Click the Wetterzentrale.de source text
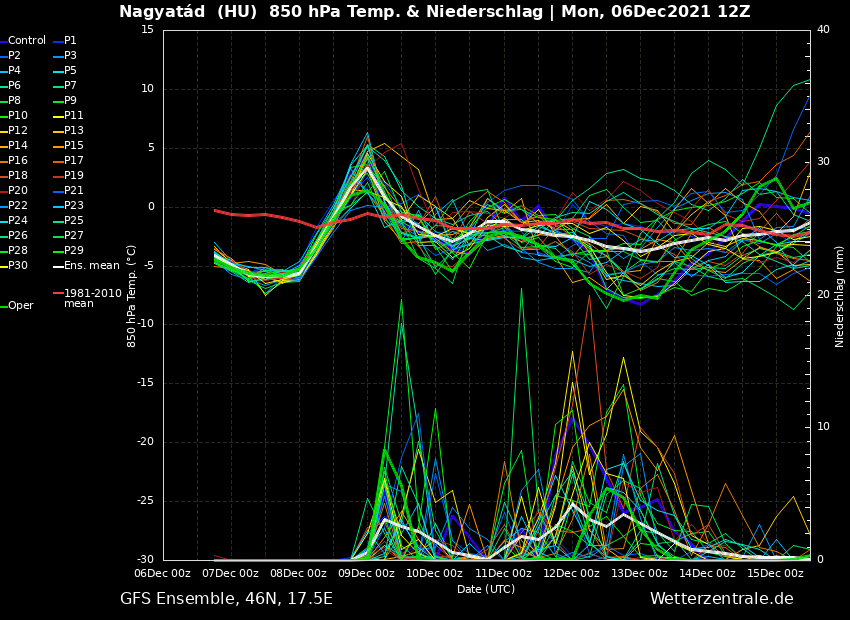Image resolution: width=850 pixels, height=620 pixels. [721, 599]
